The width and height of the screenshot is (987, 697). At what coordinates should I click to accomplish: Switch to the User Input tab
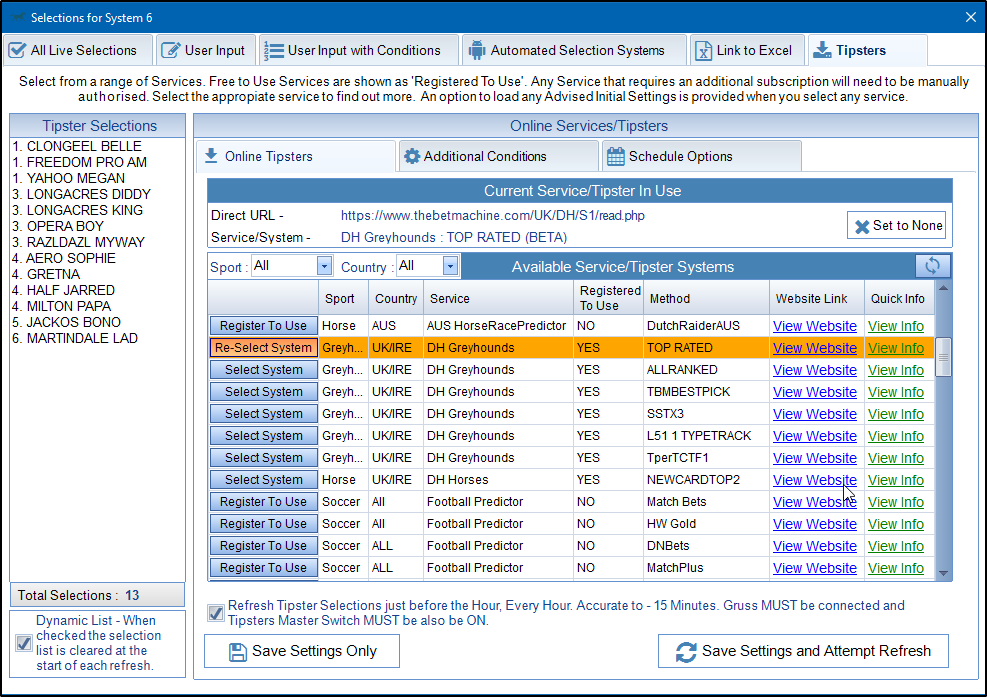(x=205, y=50)
